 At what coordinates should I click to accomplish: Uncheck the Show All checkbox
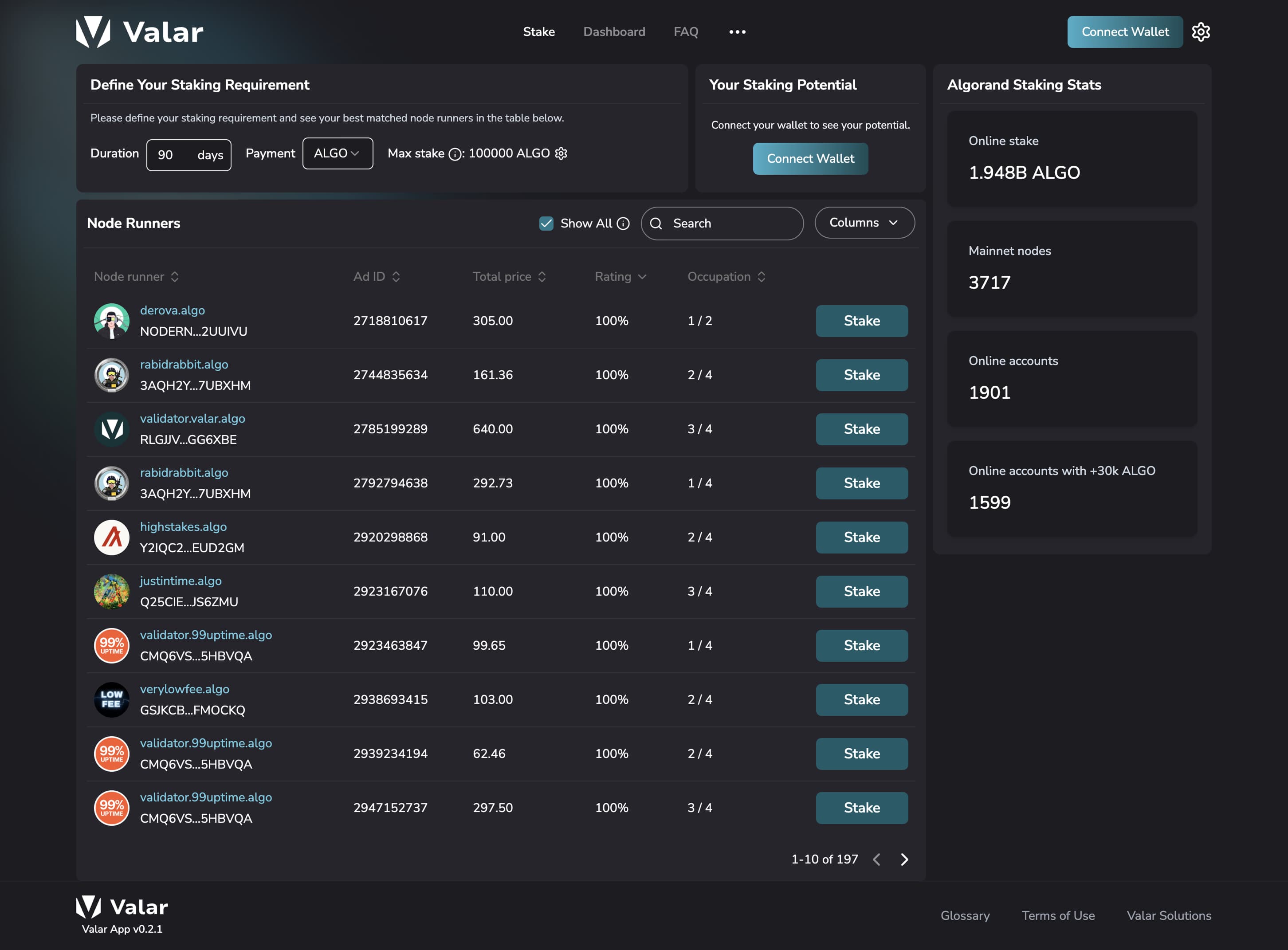point(546,224)
